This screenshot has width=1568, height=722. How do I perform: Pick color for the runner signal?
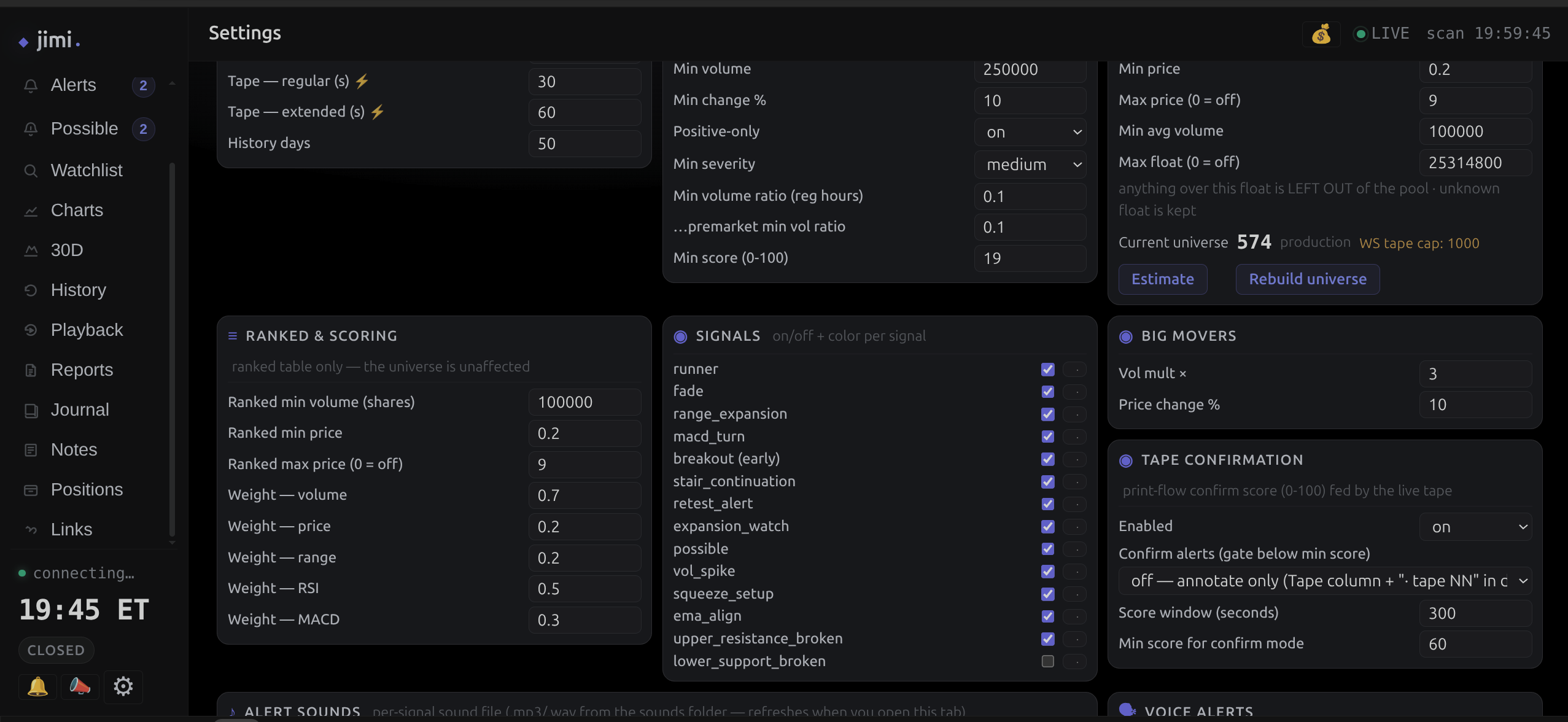[1075, 370]
